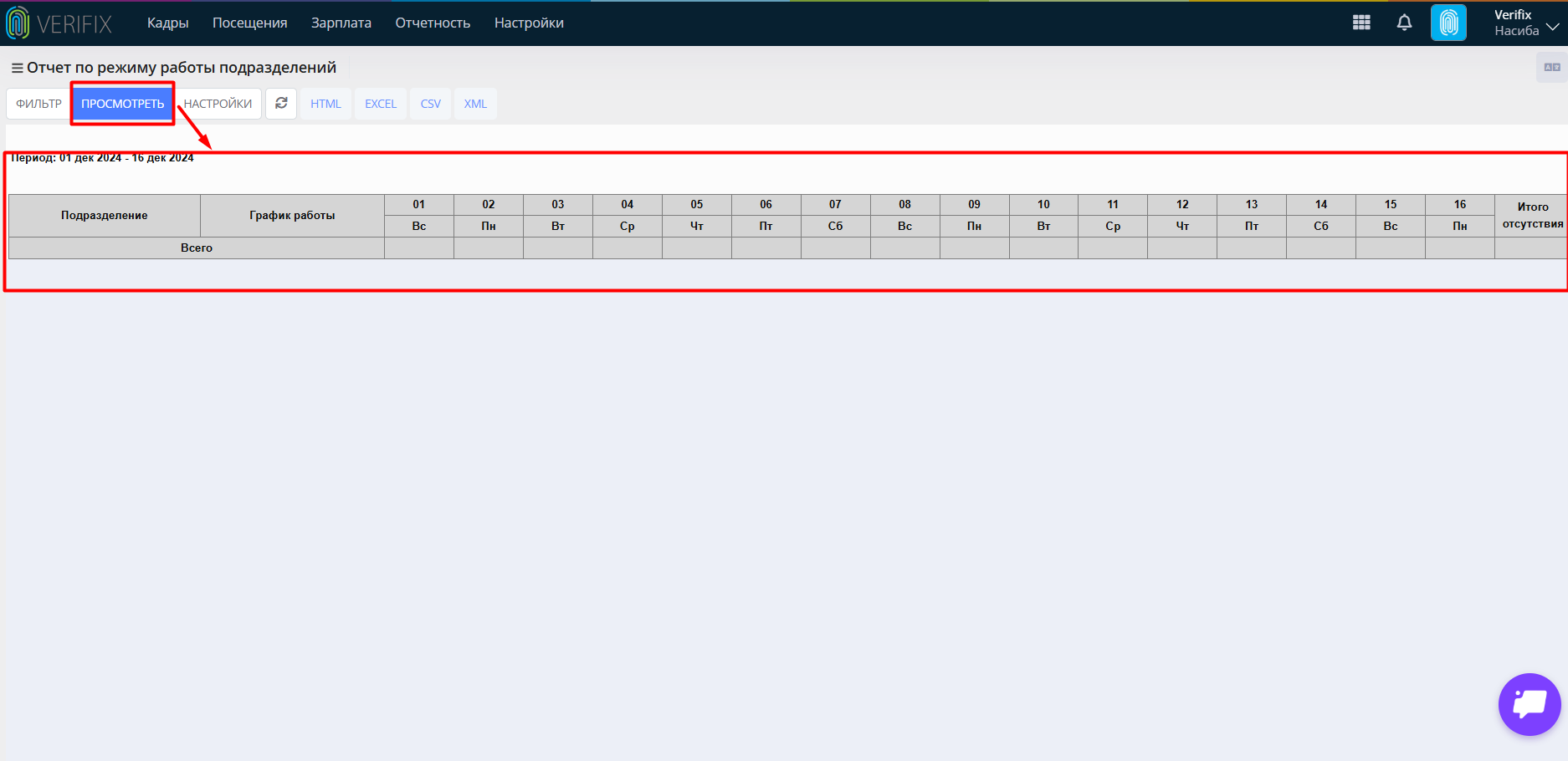This screenshot has height=761, width=1568.
Task: Export report as HTML
Action: coord(325,104)
